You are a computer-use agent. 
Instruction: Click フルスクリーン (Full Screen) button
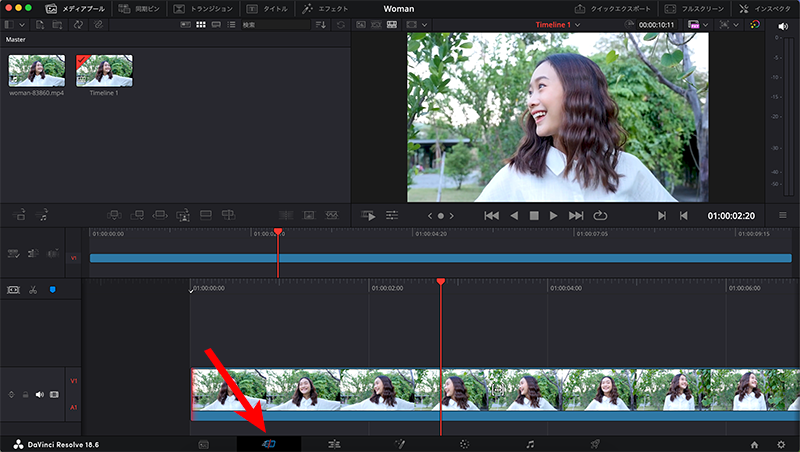[x=694, y=9]
